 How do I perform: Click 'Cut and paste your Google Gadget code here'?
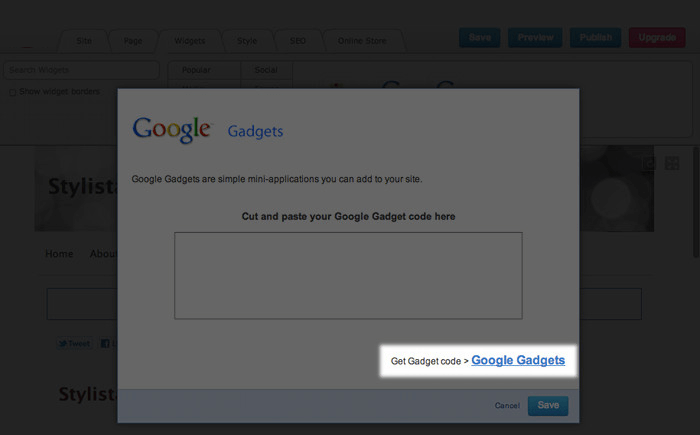click(x=348, y=217)
